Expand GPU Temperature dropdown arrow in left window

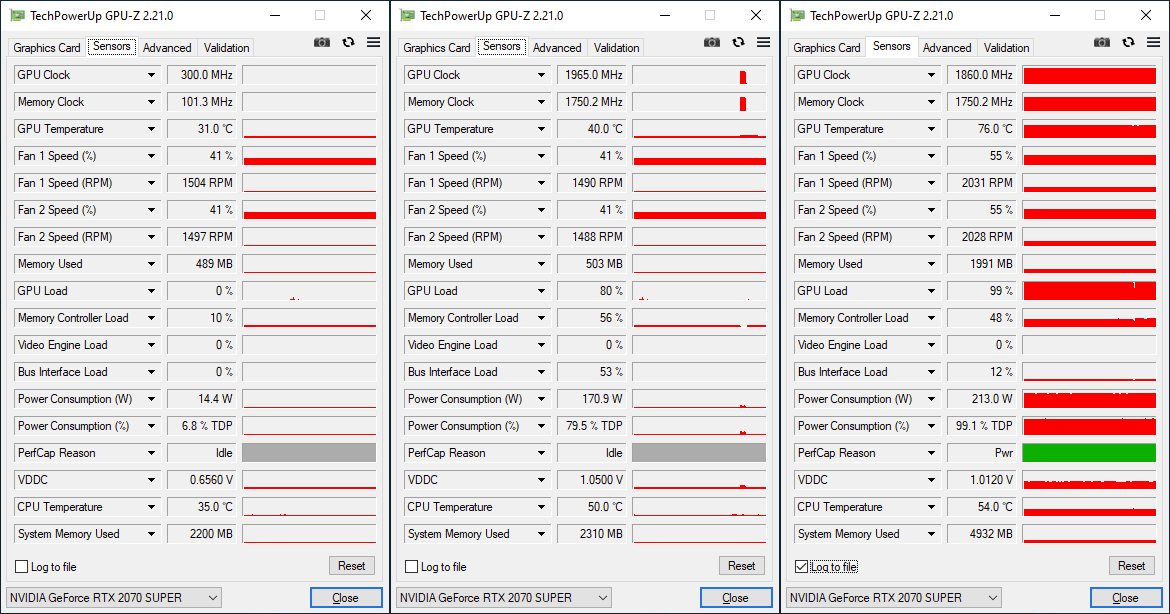152,129
